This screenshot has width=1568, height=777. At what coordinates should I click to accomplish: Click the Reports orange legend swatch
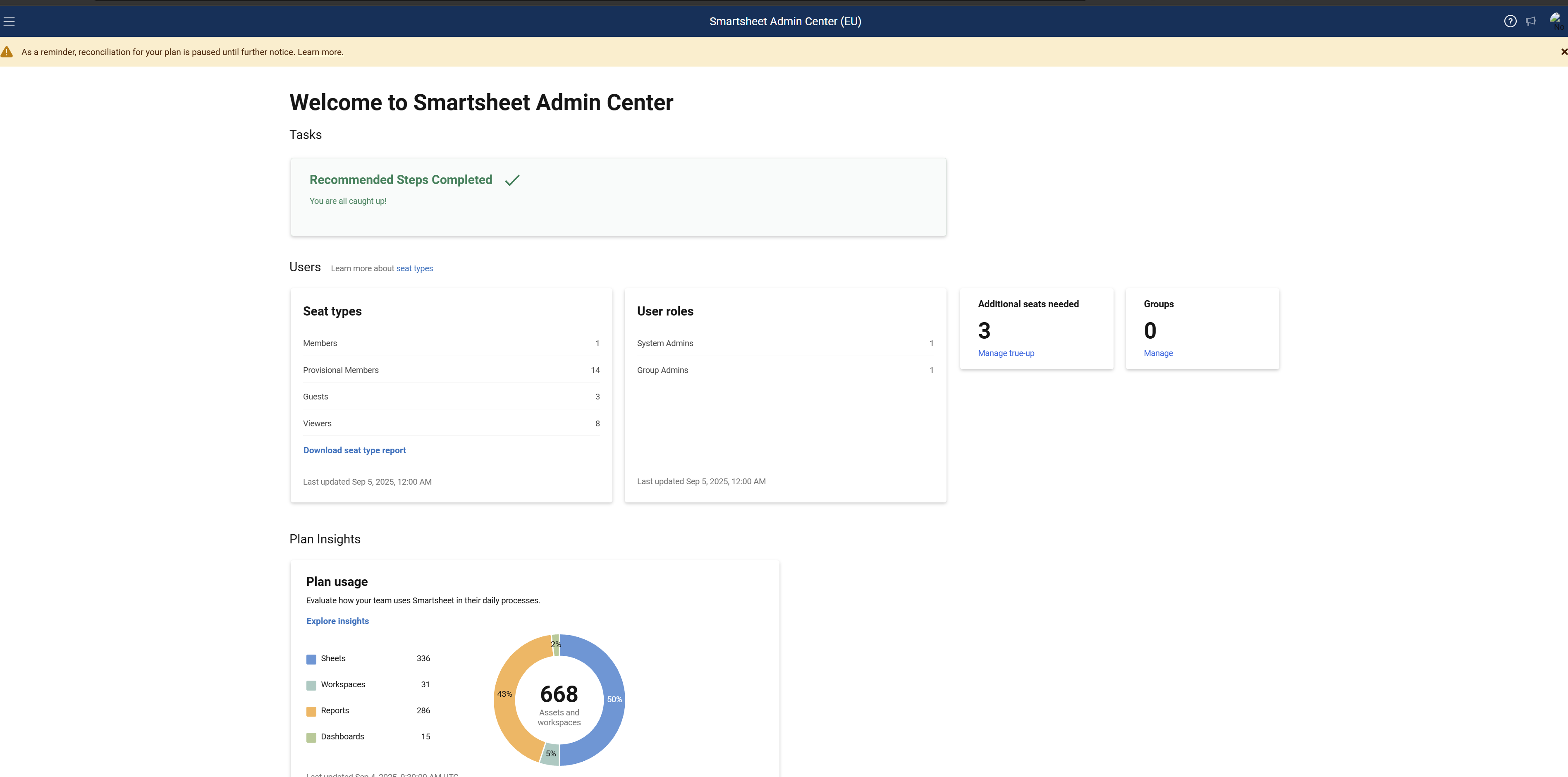point(311,711)
